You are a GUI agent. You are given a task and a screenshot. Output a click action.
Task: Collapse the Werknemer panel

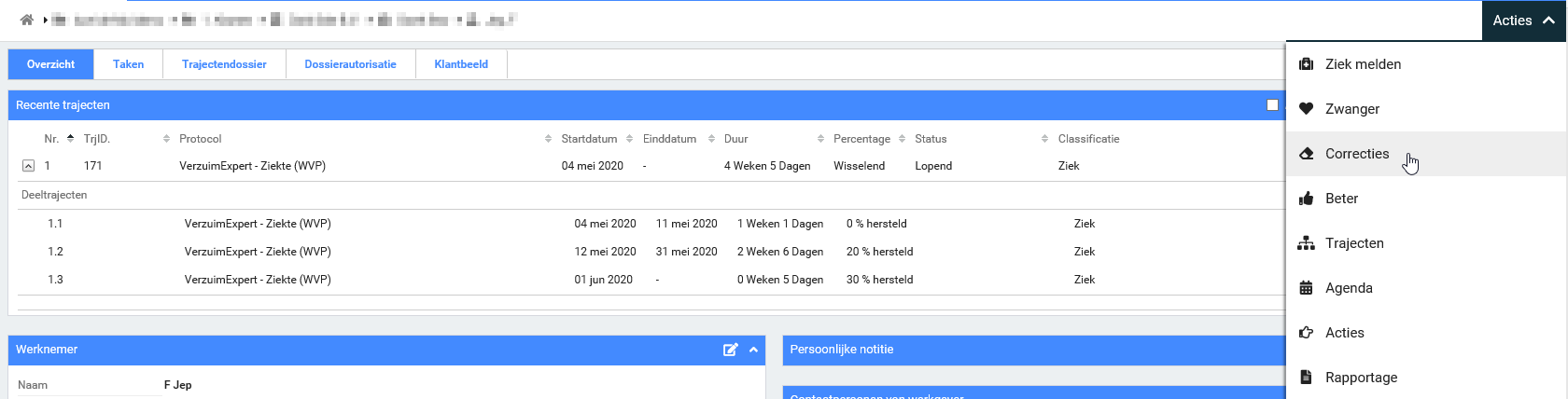(x=753, y=350)
